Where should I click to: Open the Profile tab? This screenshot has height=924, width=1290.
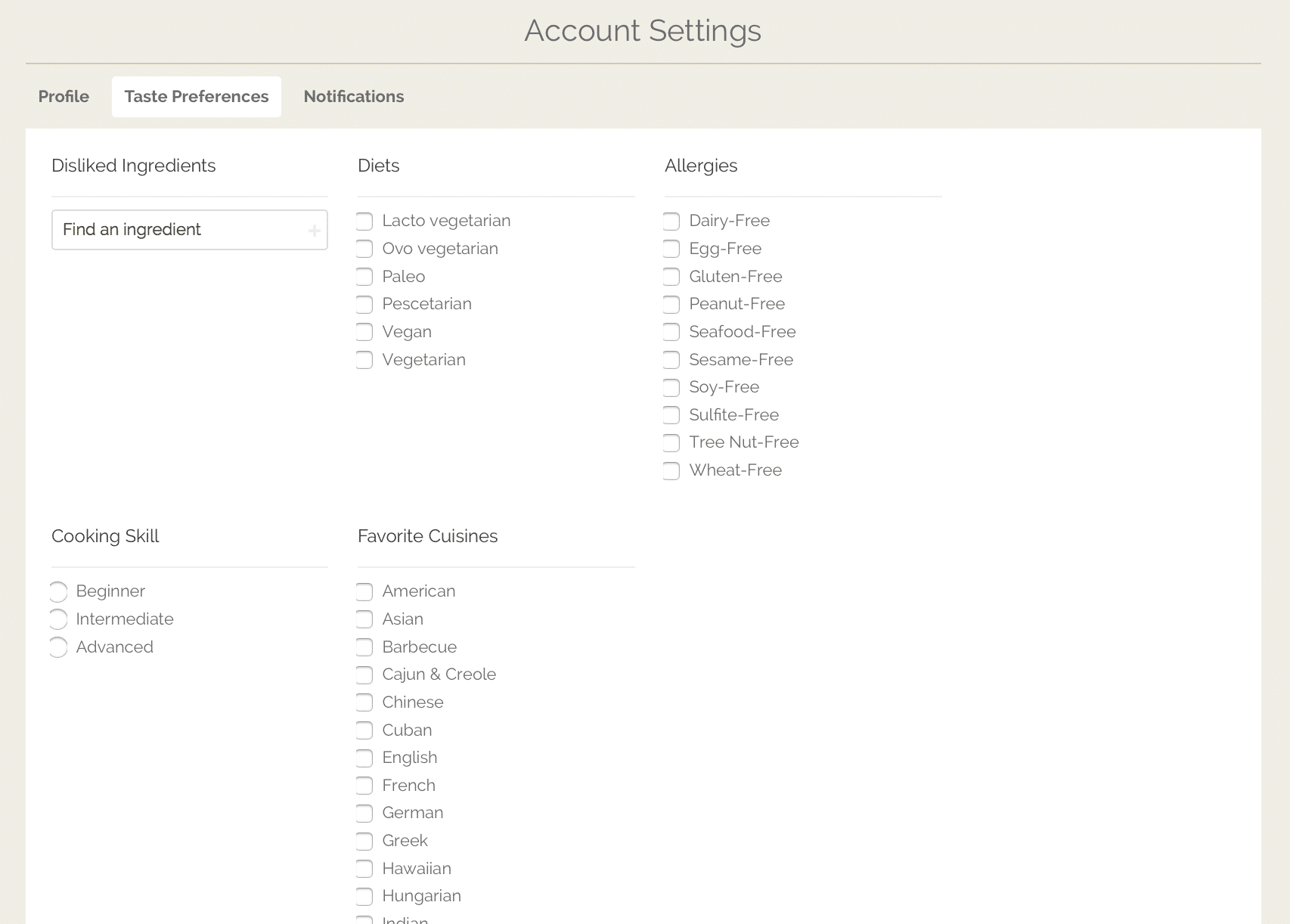(64, 97)
